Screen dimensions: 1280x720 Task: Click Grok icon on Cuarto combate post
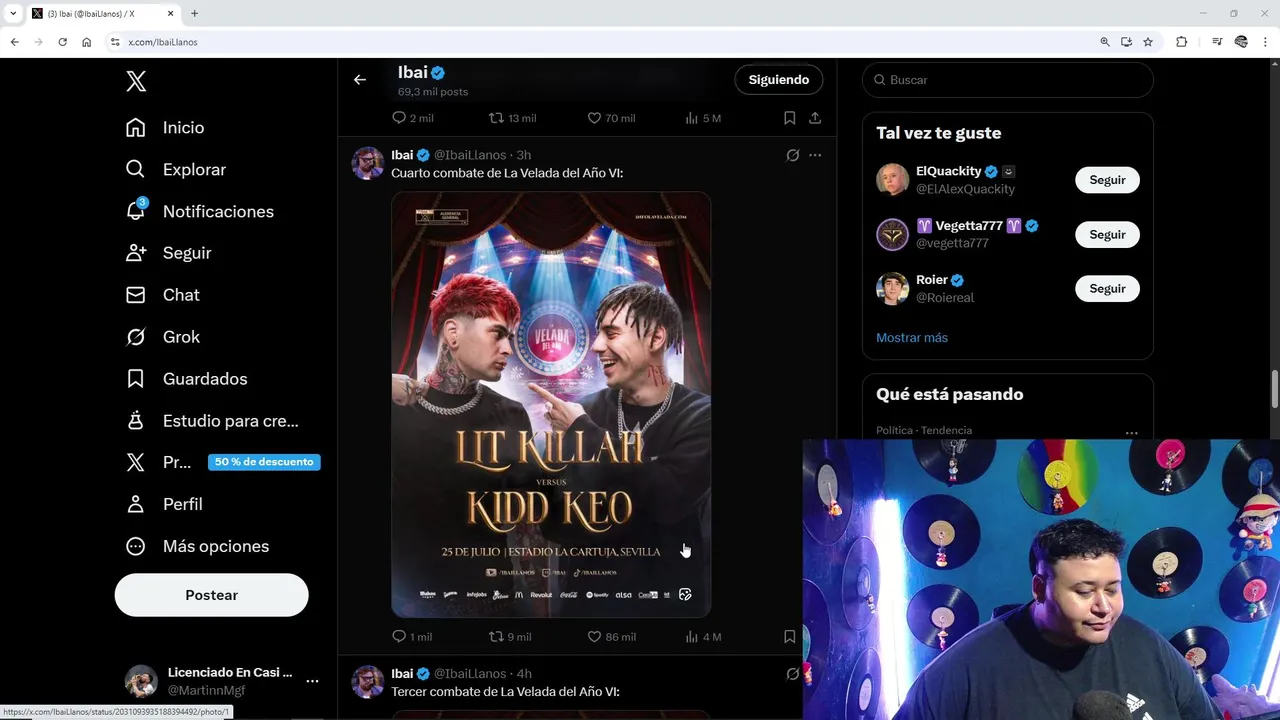(x=793, y=155)
